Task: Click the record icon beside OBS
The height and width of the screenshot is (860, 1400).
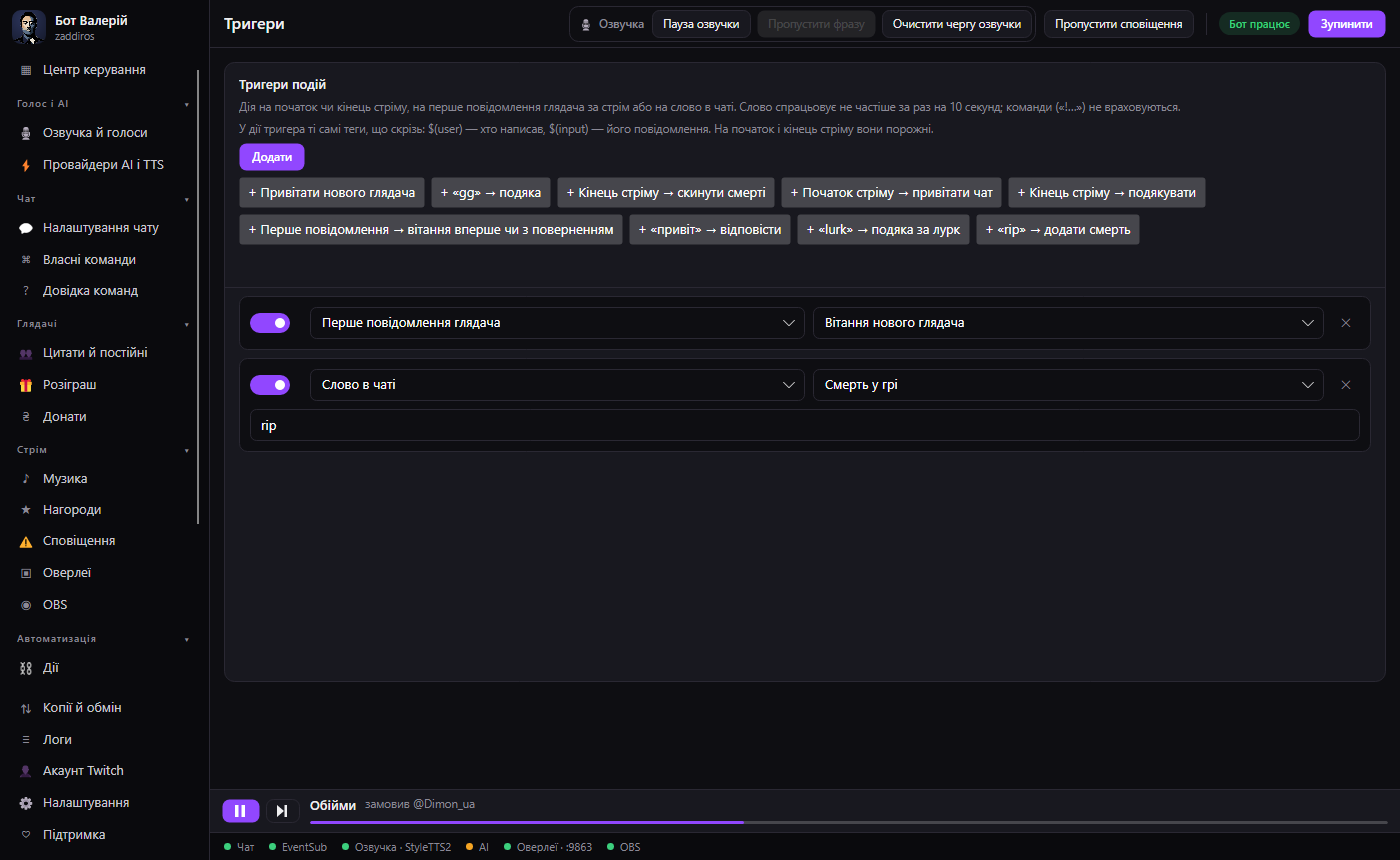Action: coord(26,605)
